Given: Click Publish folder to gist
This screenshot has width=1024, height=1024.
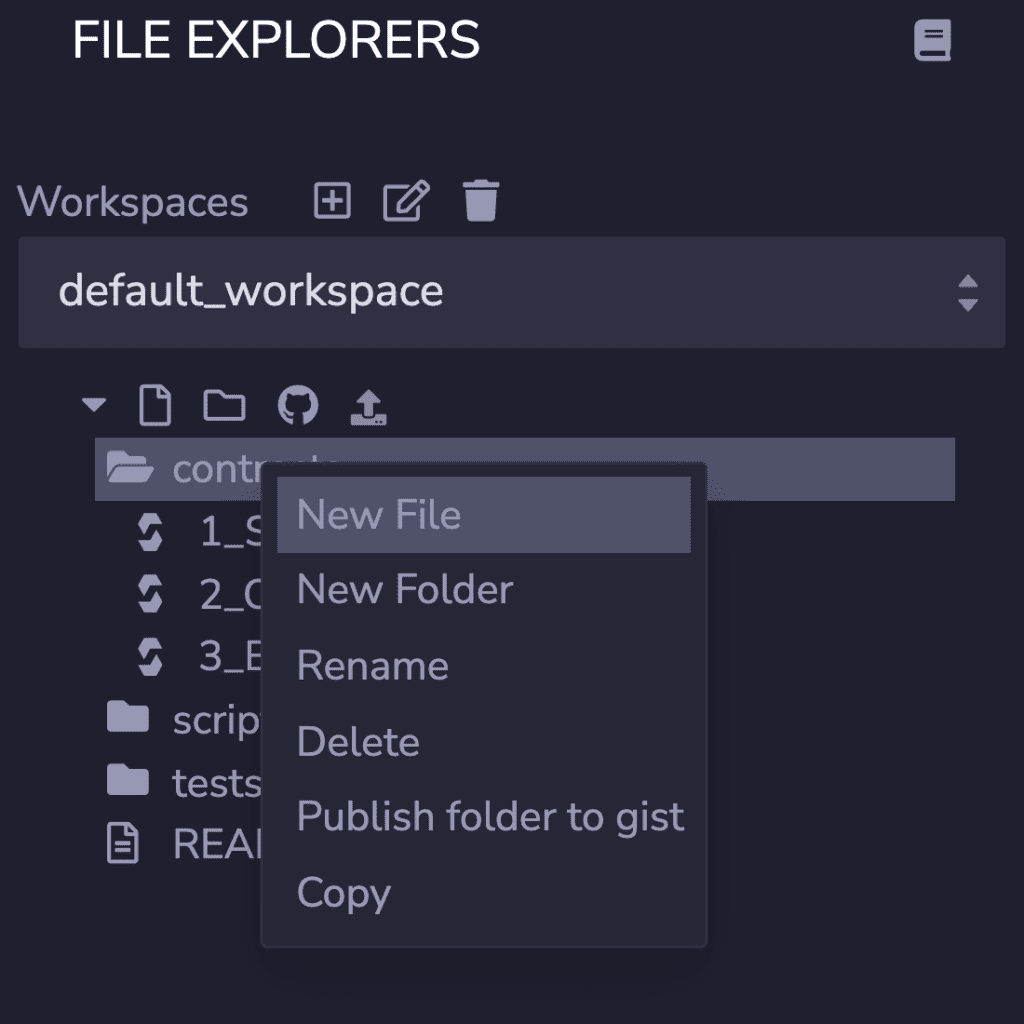Looking at the screenshot, I should click(x=490, y=817).
